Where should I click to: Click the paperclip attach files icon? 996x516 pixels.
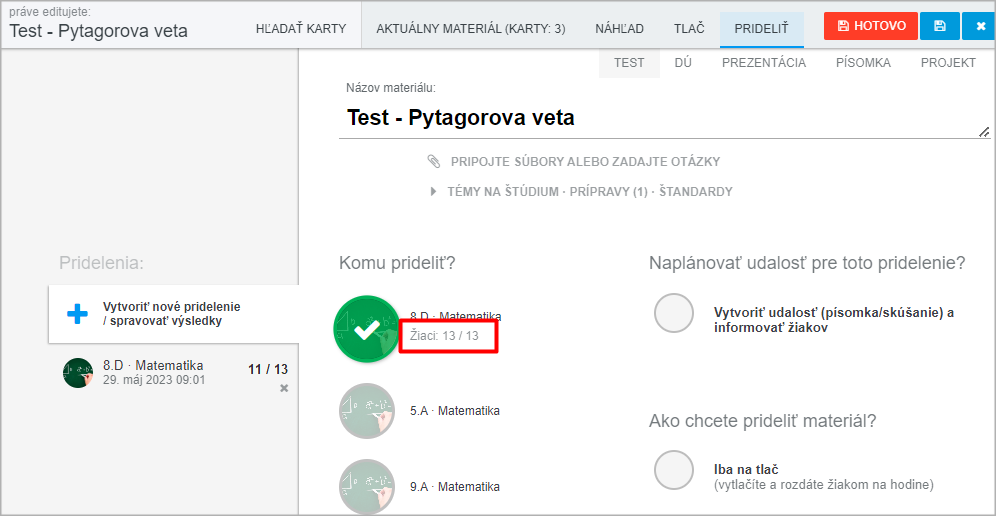pos(434,161)
